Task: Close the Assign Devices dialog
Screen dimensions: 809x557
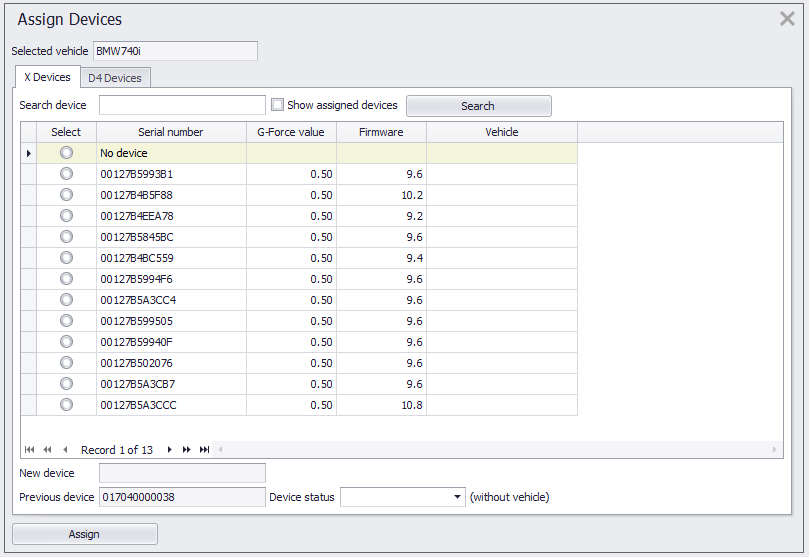Action: coord(787,19)
